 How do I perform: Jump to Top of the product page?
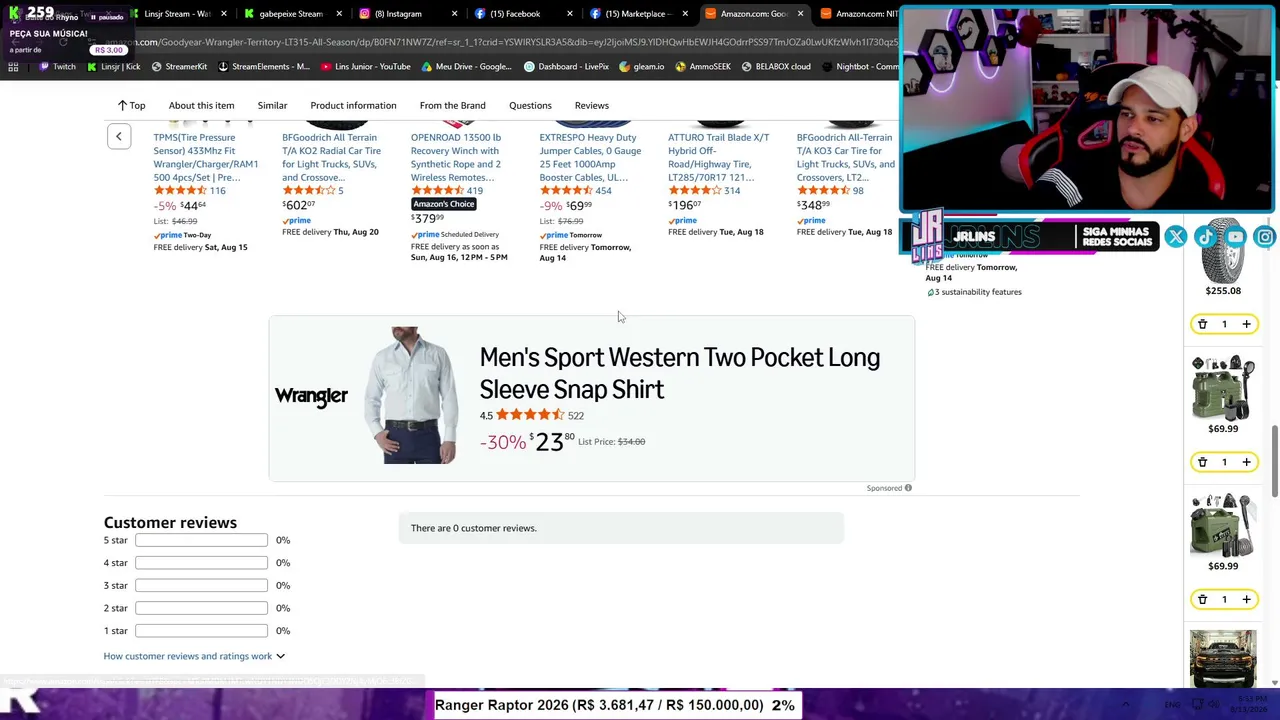pyautogui.click(x=131, y=105)
